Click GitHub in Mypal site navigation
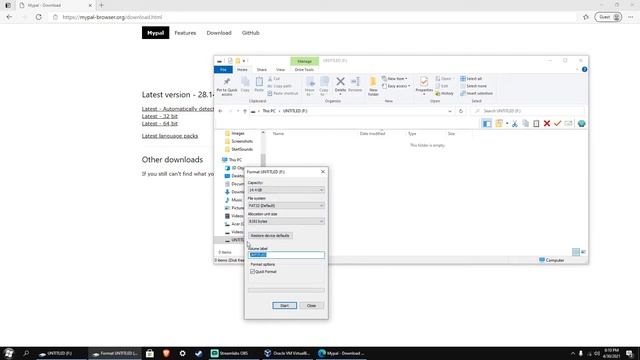This screenshot has height=360, width=640. pyautogui.click(x=251, y=33)
